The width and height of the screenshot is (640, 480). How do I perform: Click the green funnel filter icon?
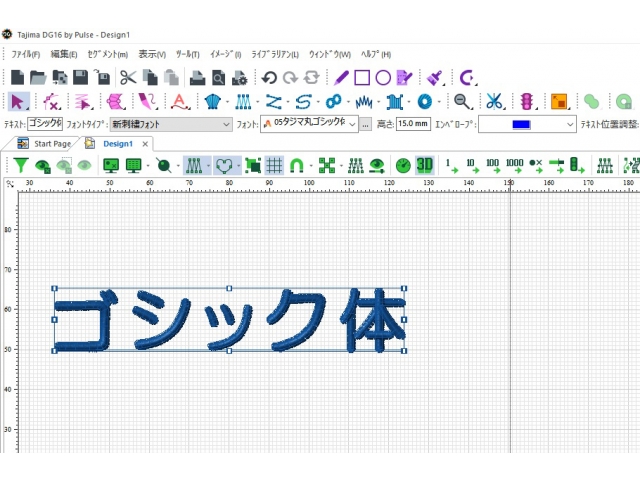20,165
